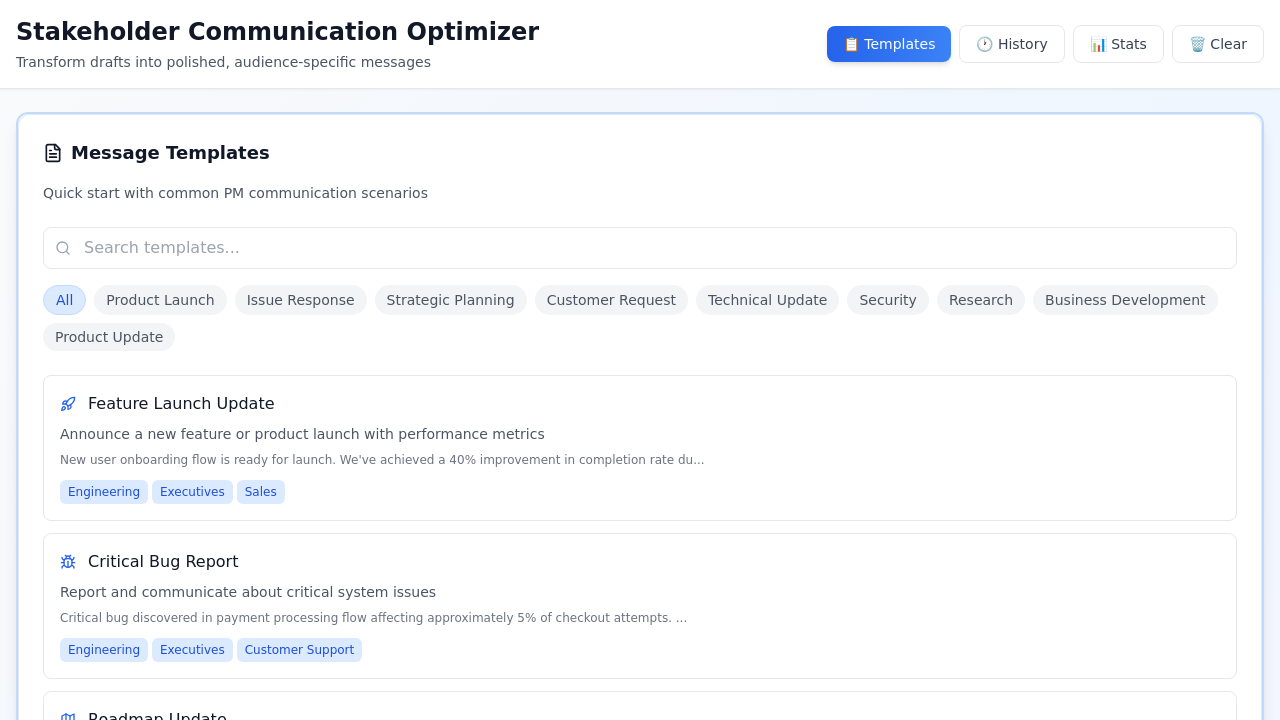Click the trash icon in the Clear button
Viewport: 1280px width, 720px height.
[x=1199, y=44]
